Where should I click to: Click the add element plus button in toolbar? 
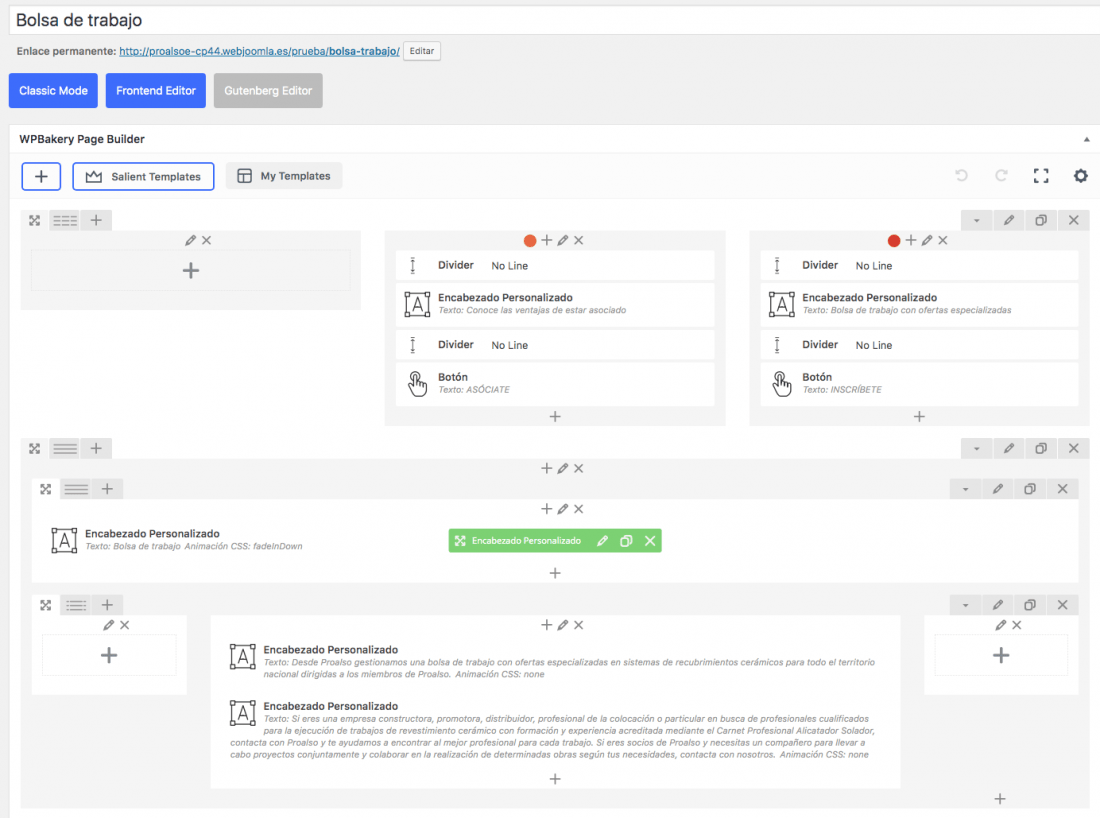tap(41, 176)
